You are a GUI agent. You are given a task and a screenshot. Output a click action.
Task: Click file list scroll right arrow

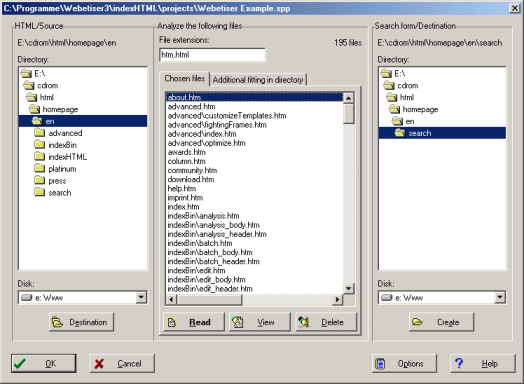tap(338, 299)
